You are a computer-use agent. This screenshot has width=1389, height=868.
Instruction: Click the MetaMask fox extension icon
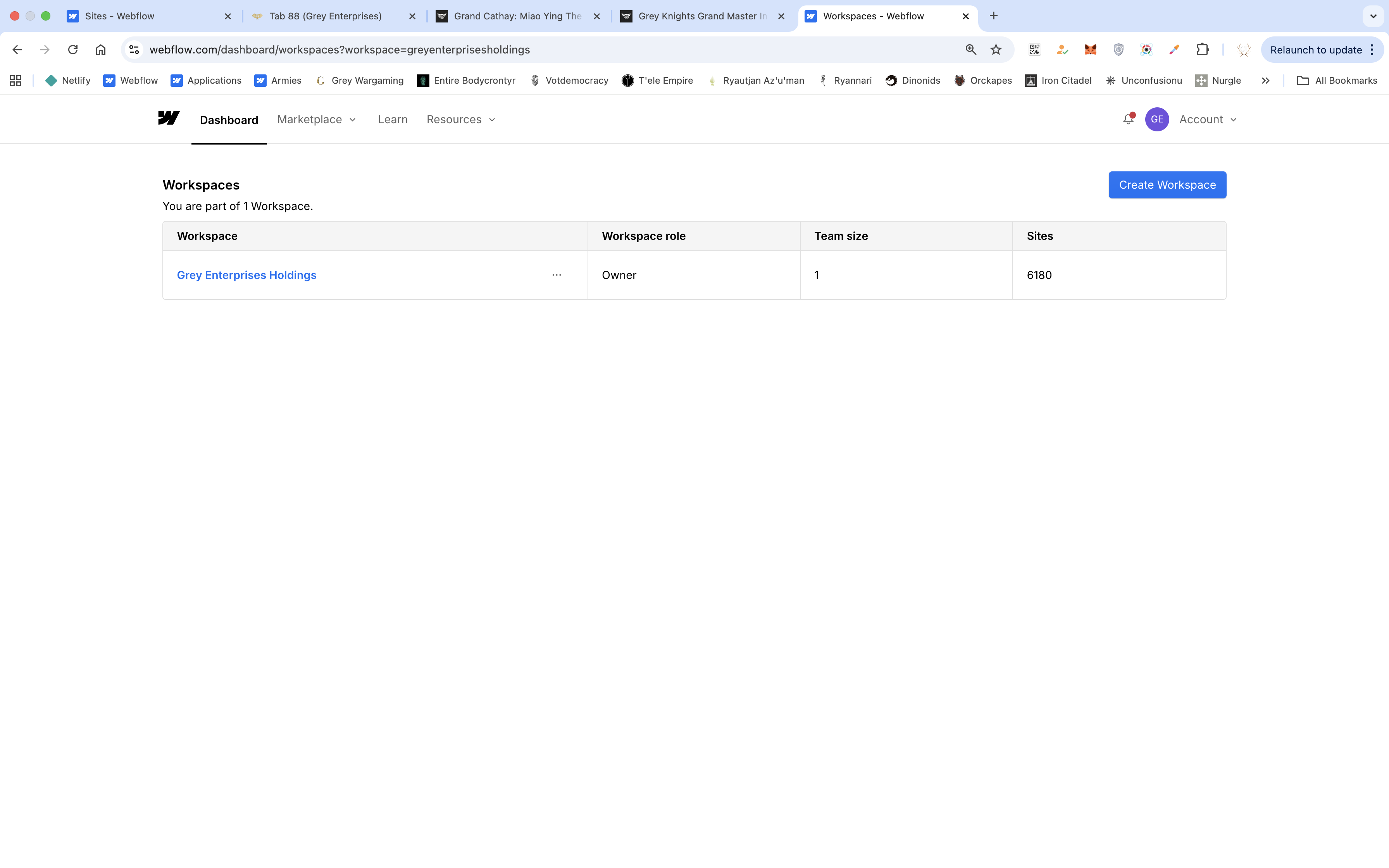(1090, 50)
